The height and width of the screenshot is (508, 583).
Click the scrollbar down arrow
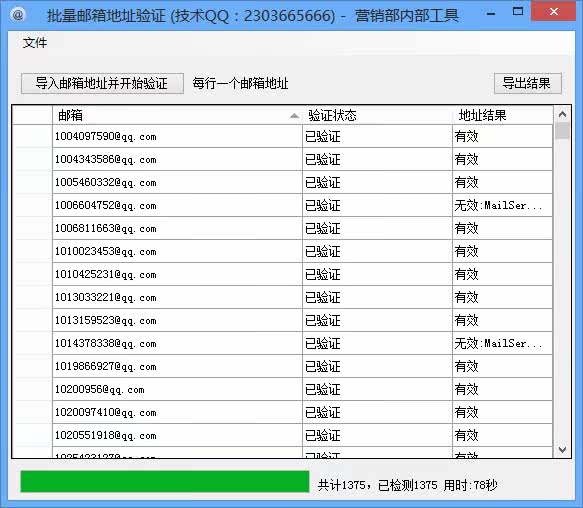point(562,450)
